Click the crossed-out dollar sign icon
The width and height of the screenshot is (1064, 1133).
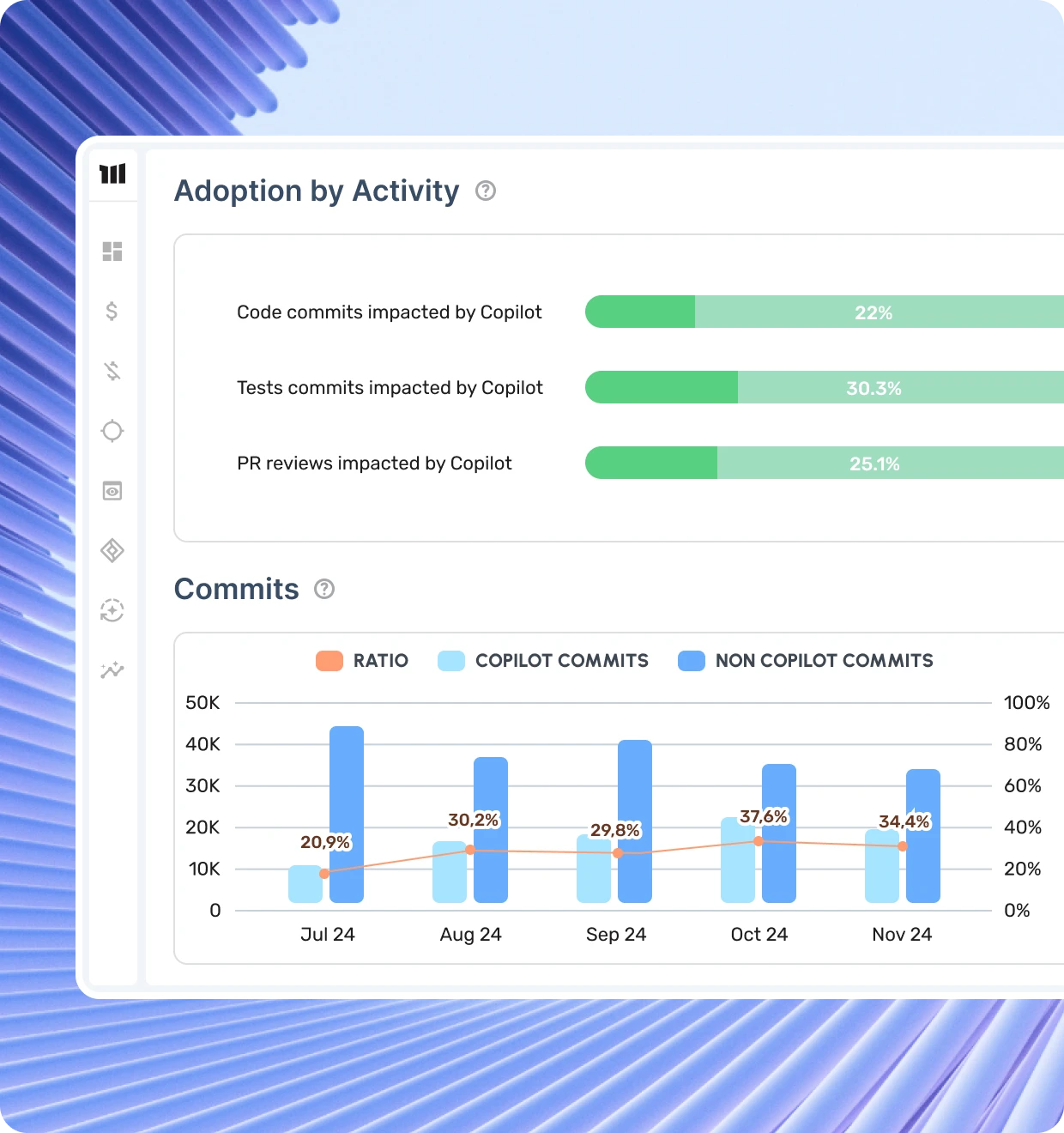[x=112, y=371]
